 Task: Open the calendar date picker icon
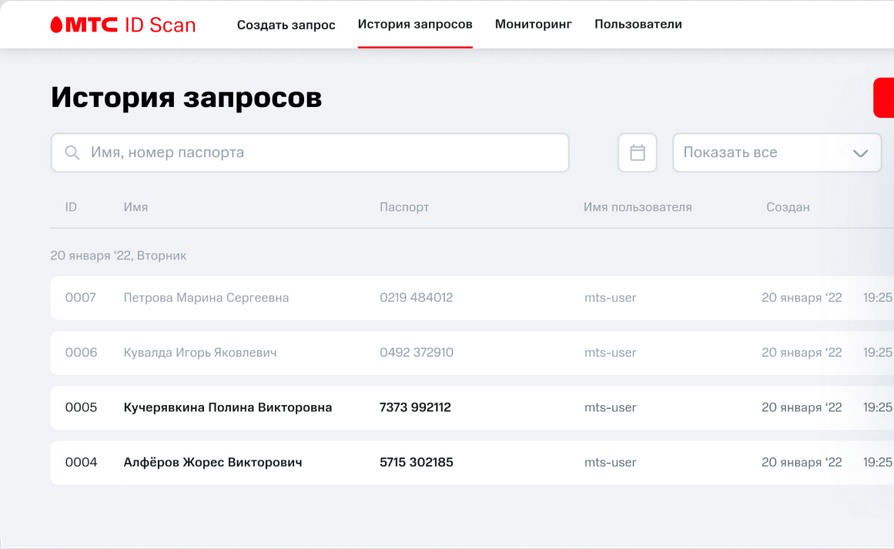[x=637, y=153]
